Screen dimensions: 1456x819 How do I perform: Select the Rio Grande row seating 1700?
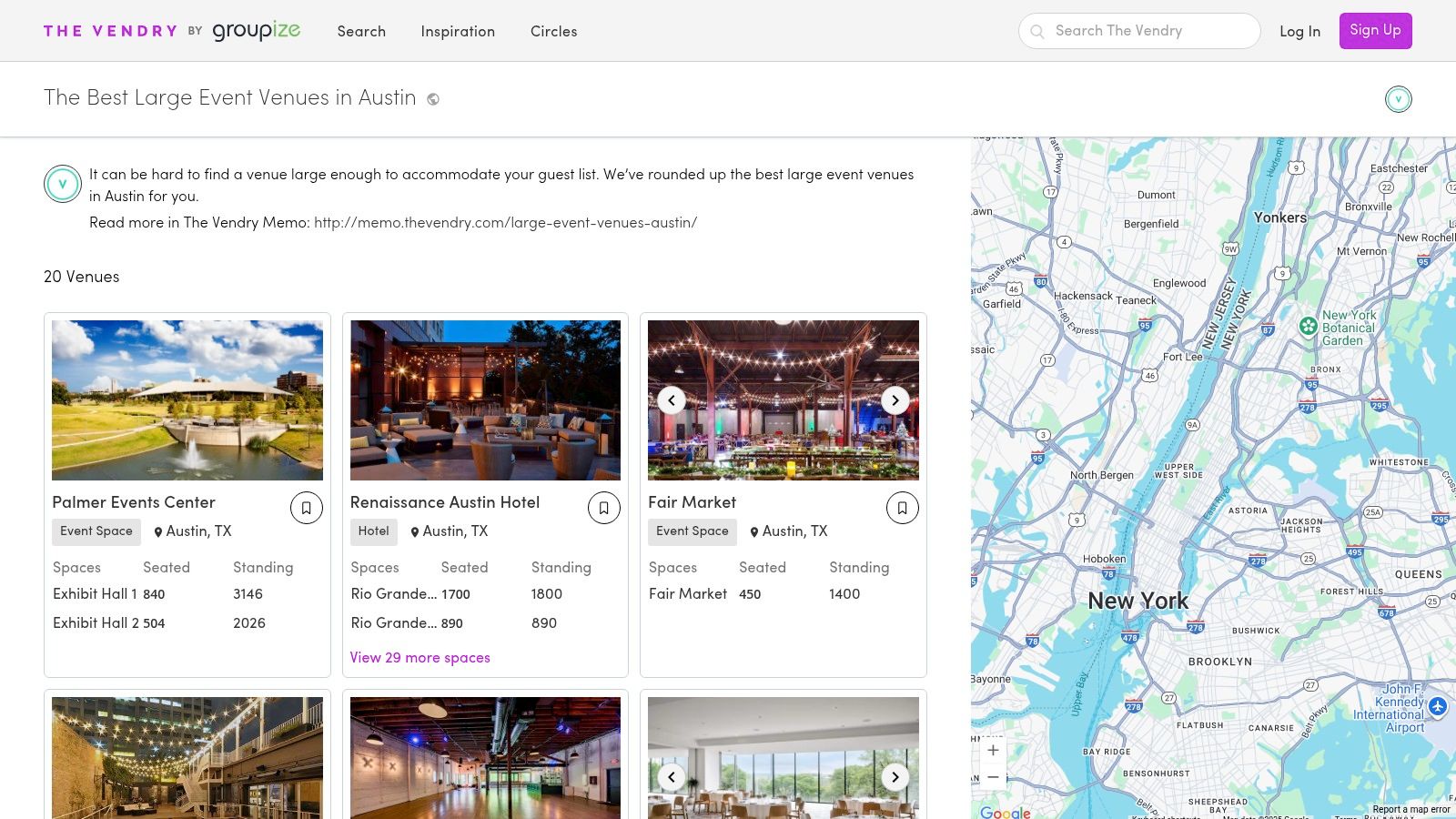click(x=485, y=594)
